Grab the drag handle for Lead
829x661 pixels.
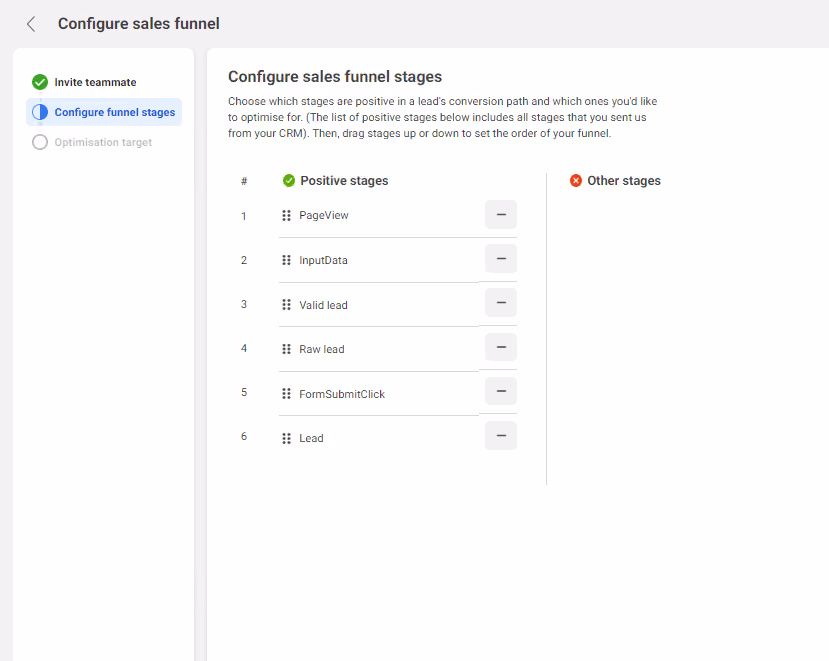(x=286, y=438)
